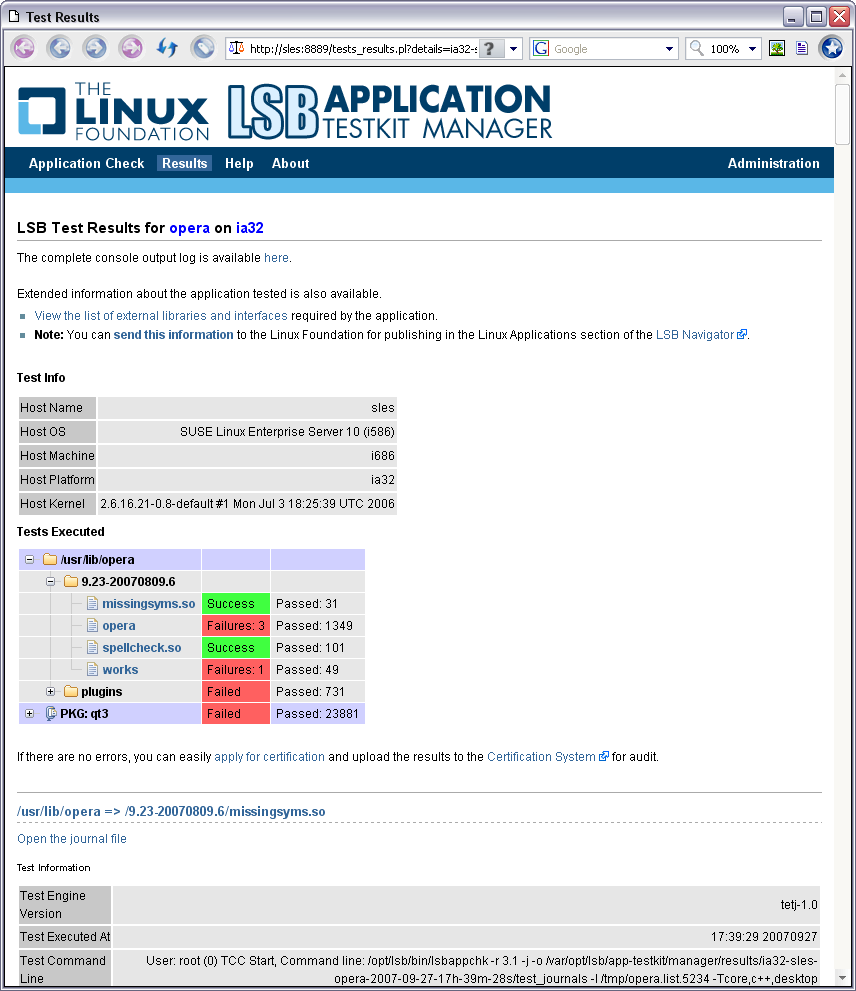Go to Administration page
Image resolution: width=856 pixels, height=991 pixels.
(x=773, y=163)
